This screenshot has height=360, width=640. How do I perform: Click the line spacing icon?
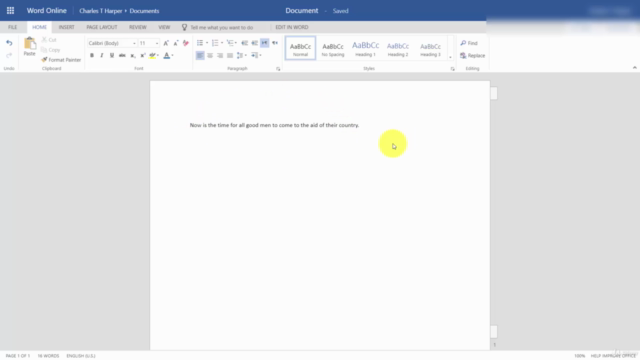click(240, 56)
